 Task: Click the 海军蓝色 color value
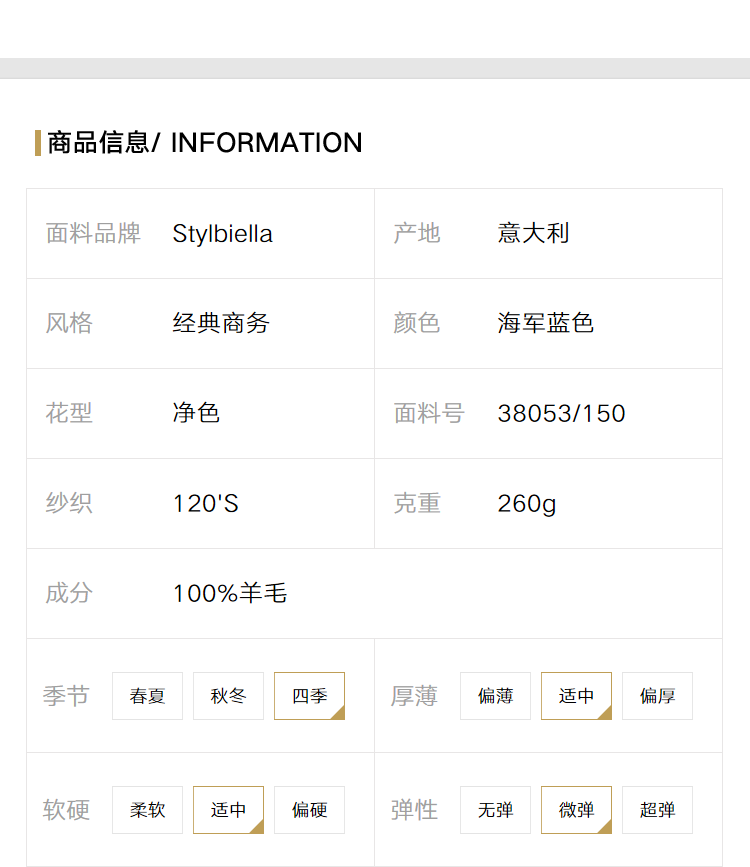pyautogui.click(x=545, y=323)
